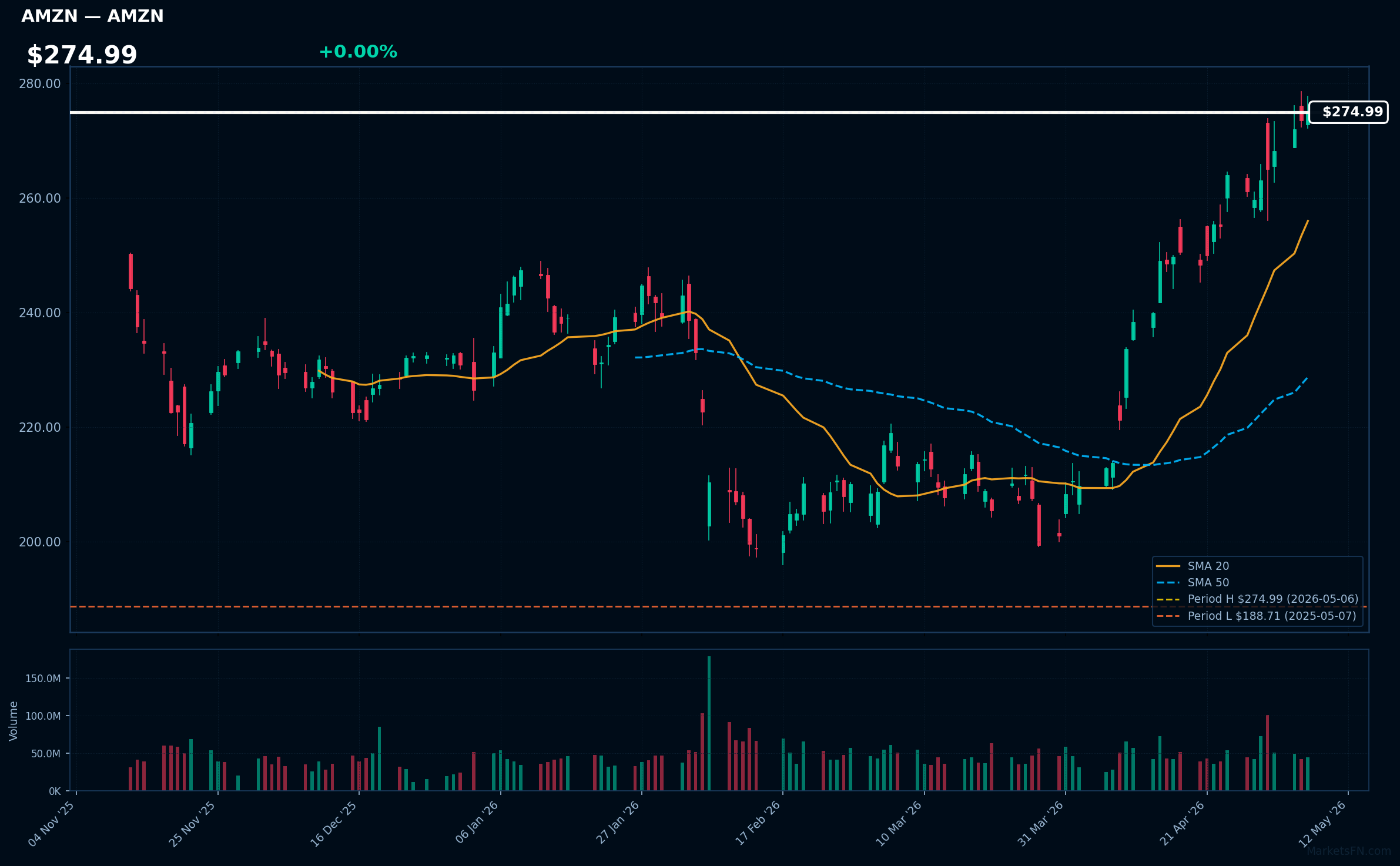Click the 220.00 price axis label

tap(40, 428)
